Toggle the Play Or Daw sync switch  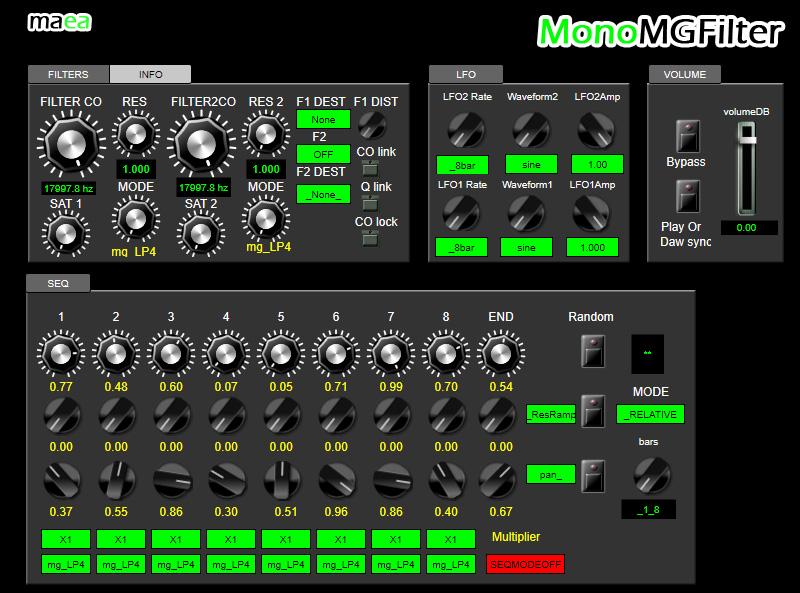[x=688, y=196]
